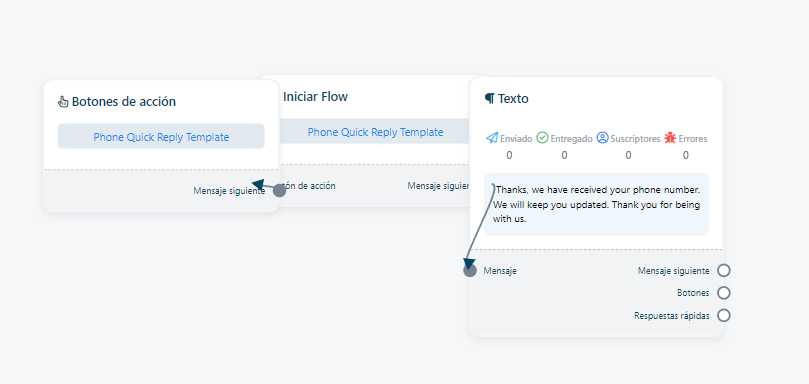This screenshot has width=809, height=384.
Task: Select the Botones output circle
Action: click(x=724, y=293)
